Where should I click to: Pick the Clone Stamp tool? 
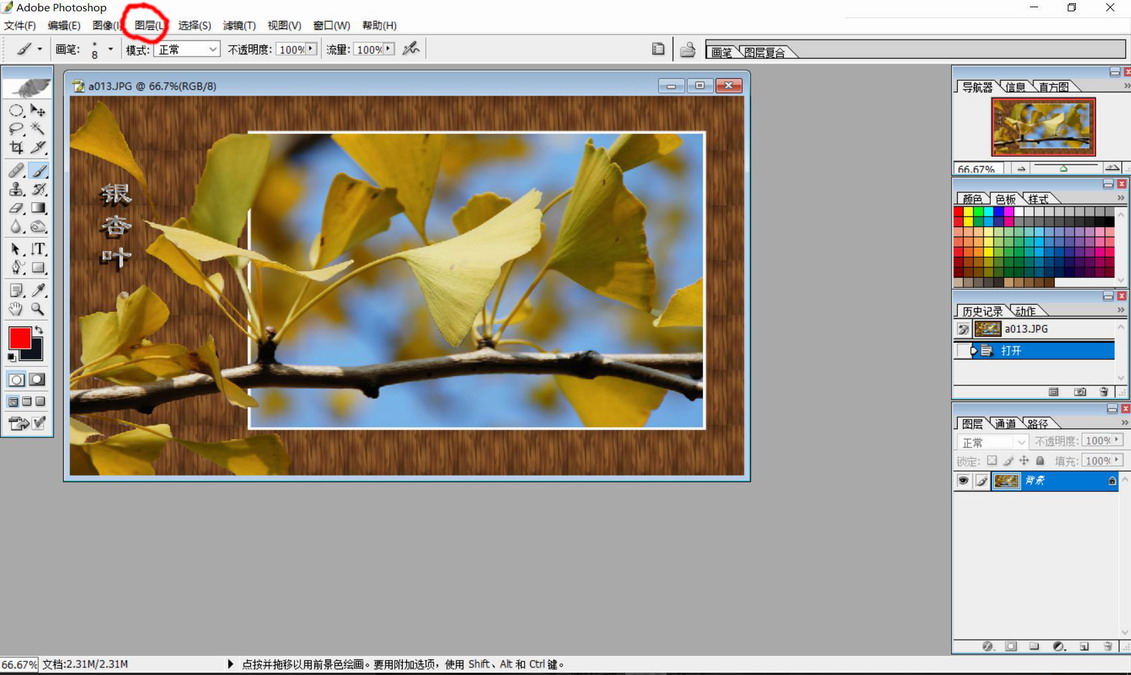tap(17, 189)
